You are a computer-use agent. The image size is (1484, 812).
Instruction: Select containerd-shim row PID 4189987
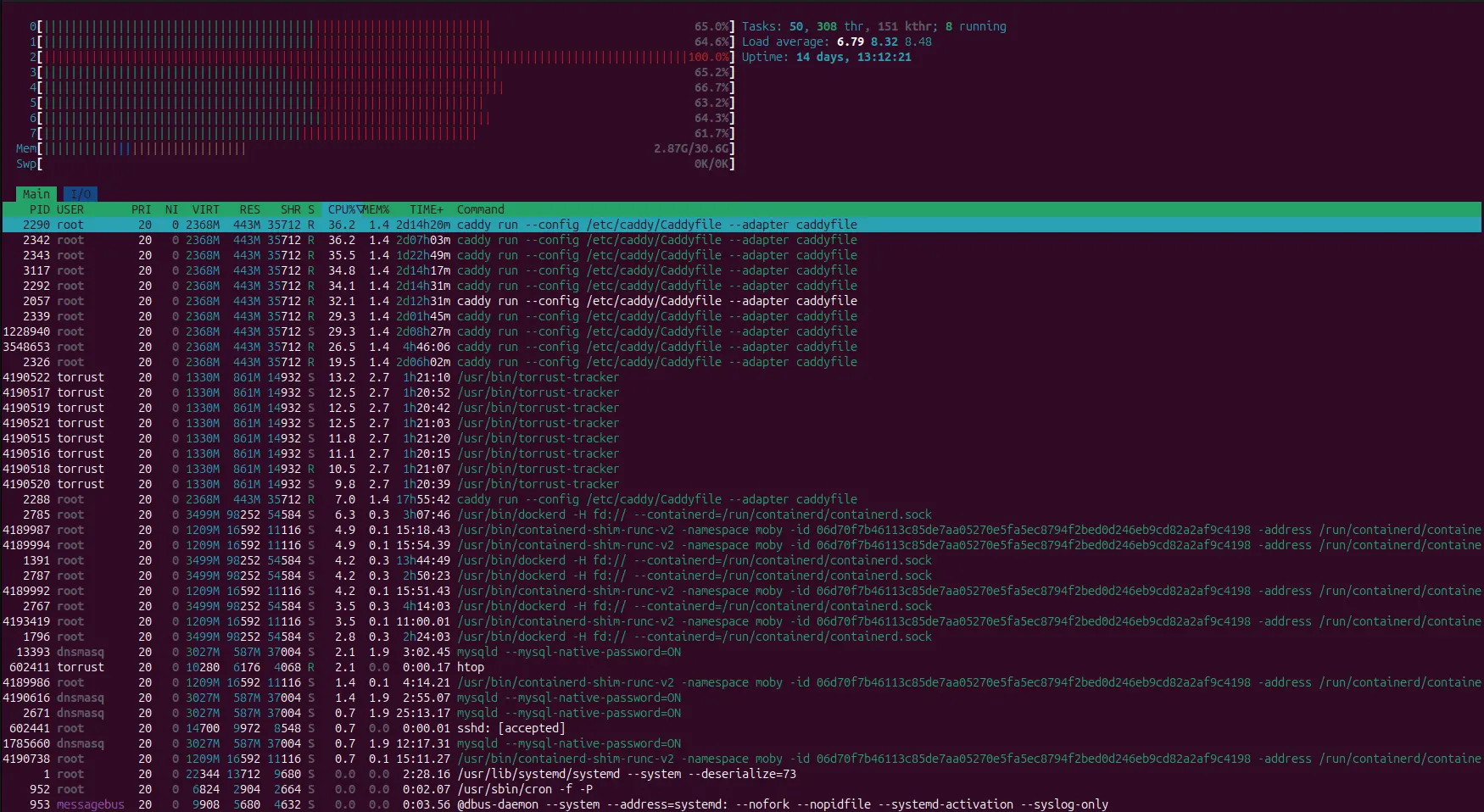742,530
